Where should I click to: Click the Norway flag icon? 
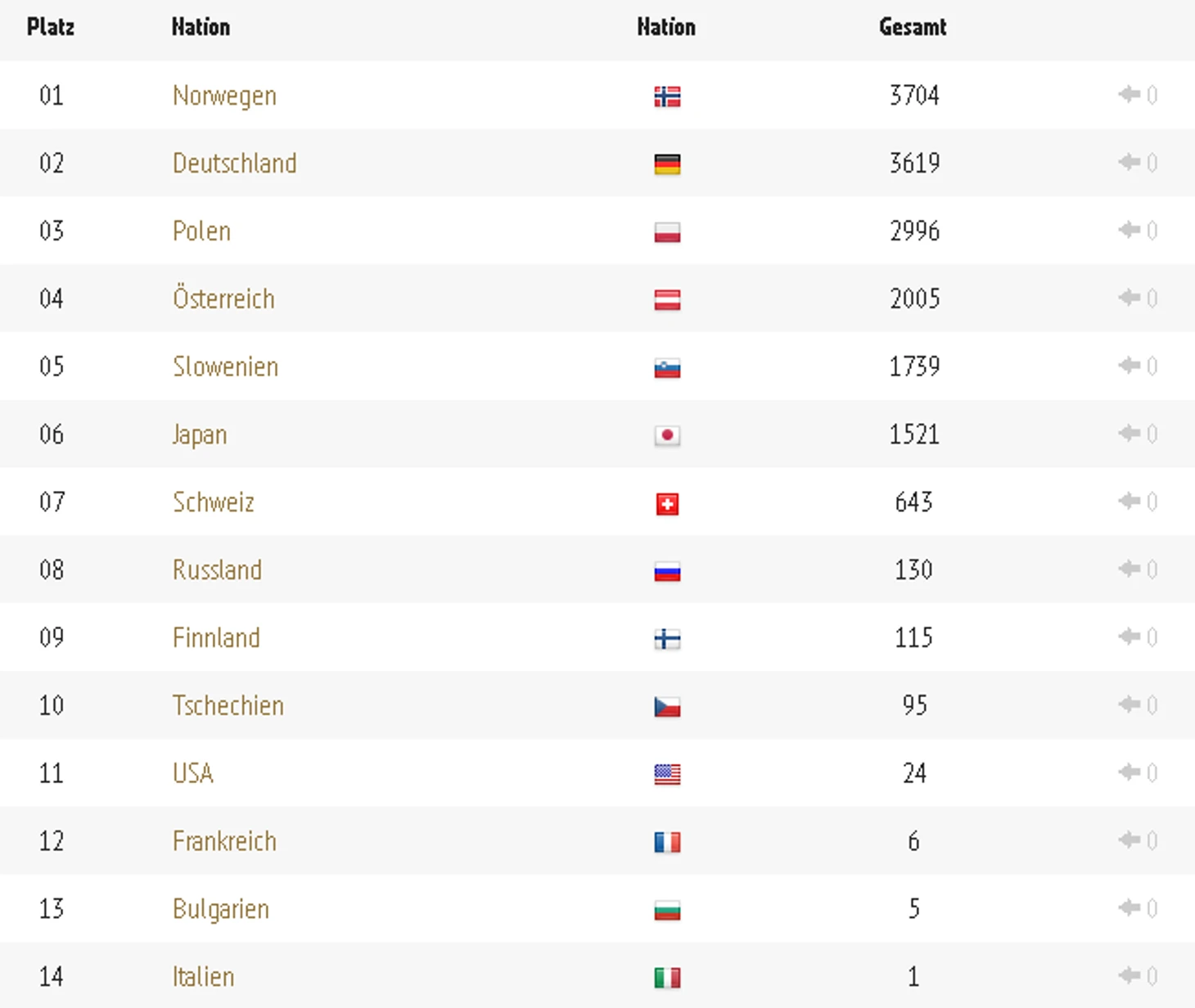[x=667, y=97]
